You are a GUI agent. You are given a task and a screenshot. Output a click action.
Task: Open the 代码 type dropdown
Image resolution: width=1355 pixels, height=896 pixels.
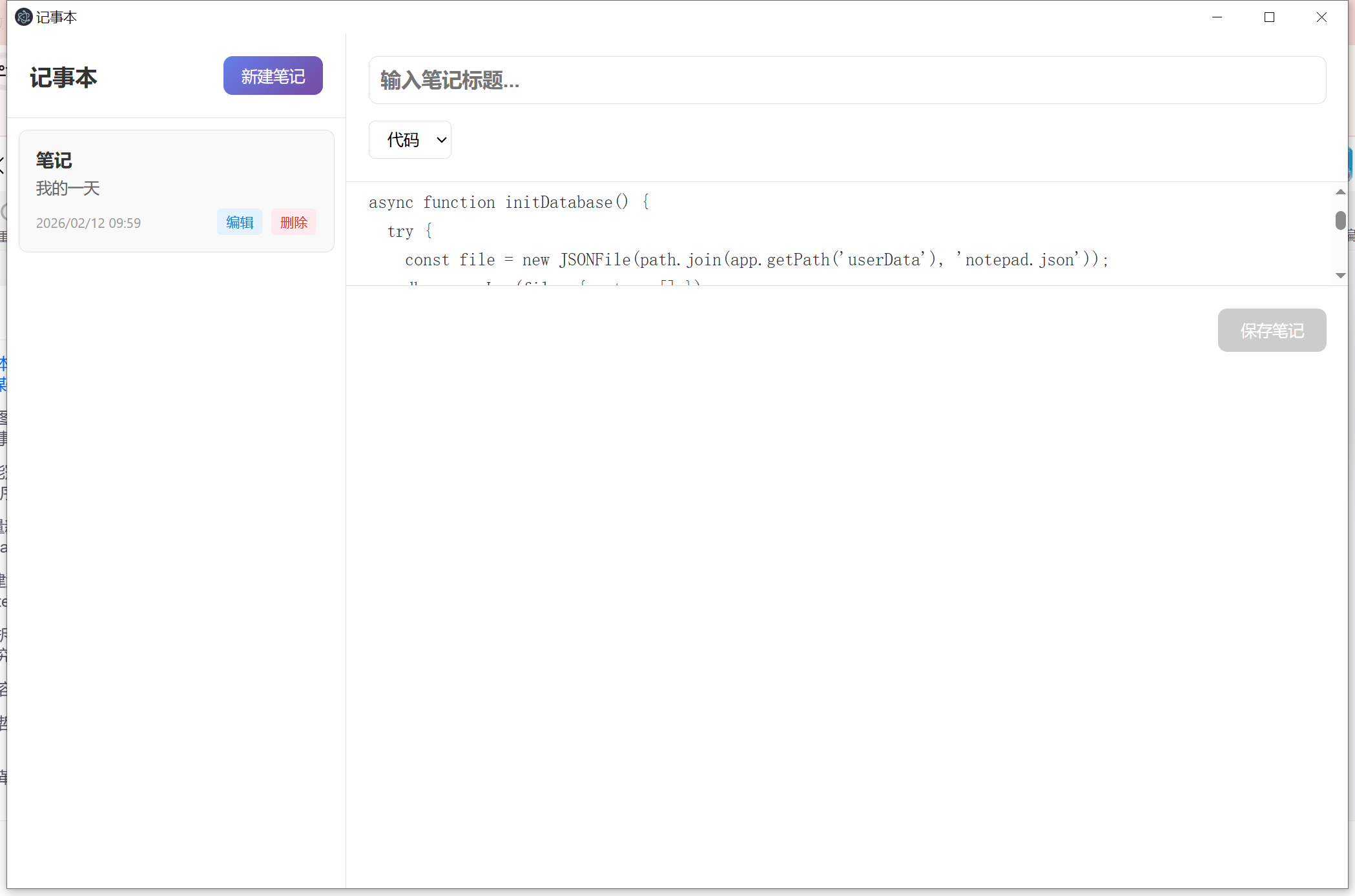409,139
